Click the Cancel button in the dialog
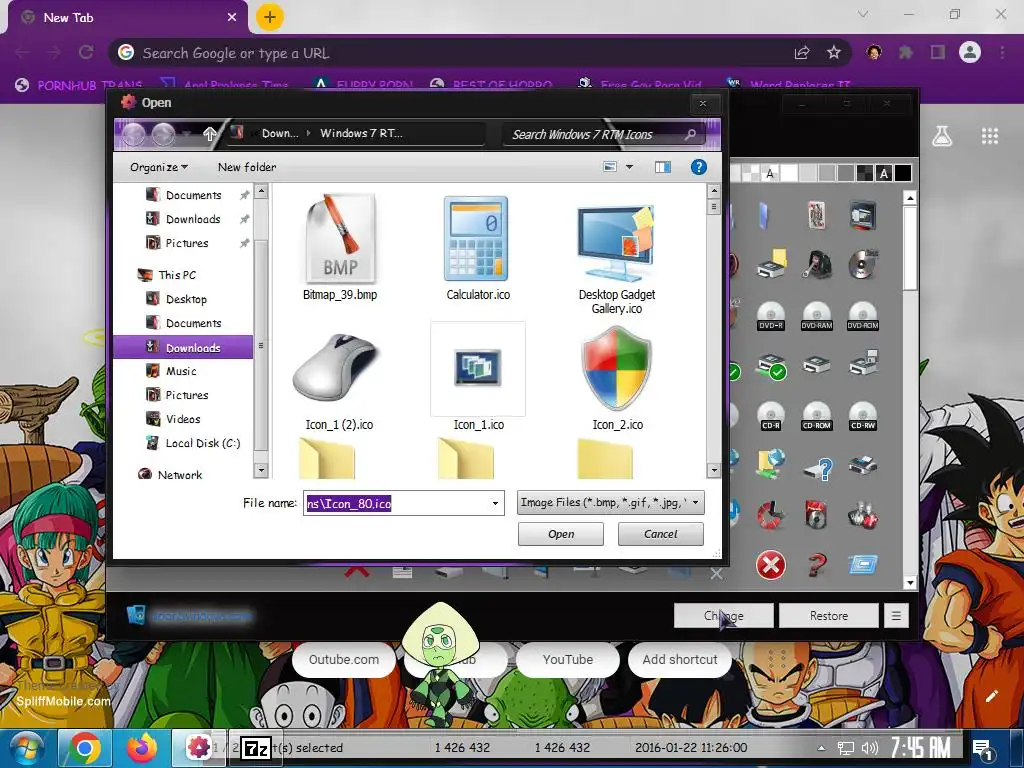The width and height of the screenshot is (1024, 768). tap(660, 534)
